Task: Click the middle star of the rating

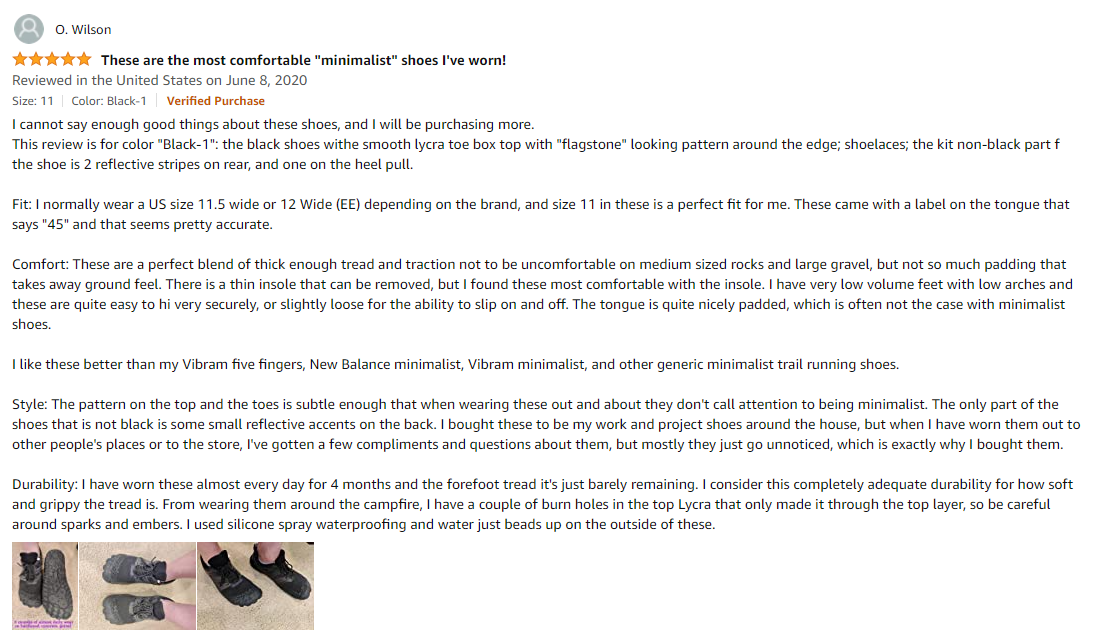Action: click(x=52, y=60)
